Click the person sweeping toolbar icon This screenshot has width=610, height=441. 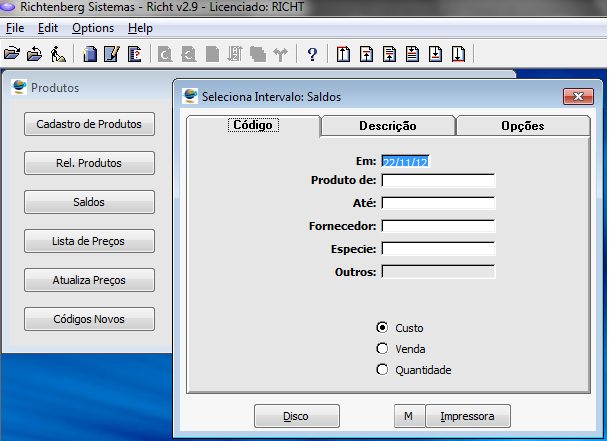coord(58,54)
